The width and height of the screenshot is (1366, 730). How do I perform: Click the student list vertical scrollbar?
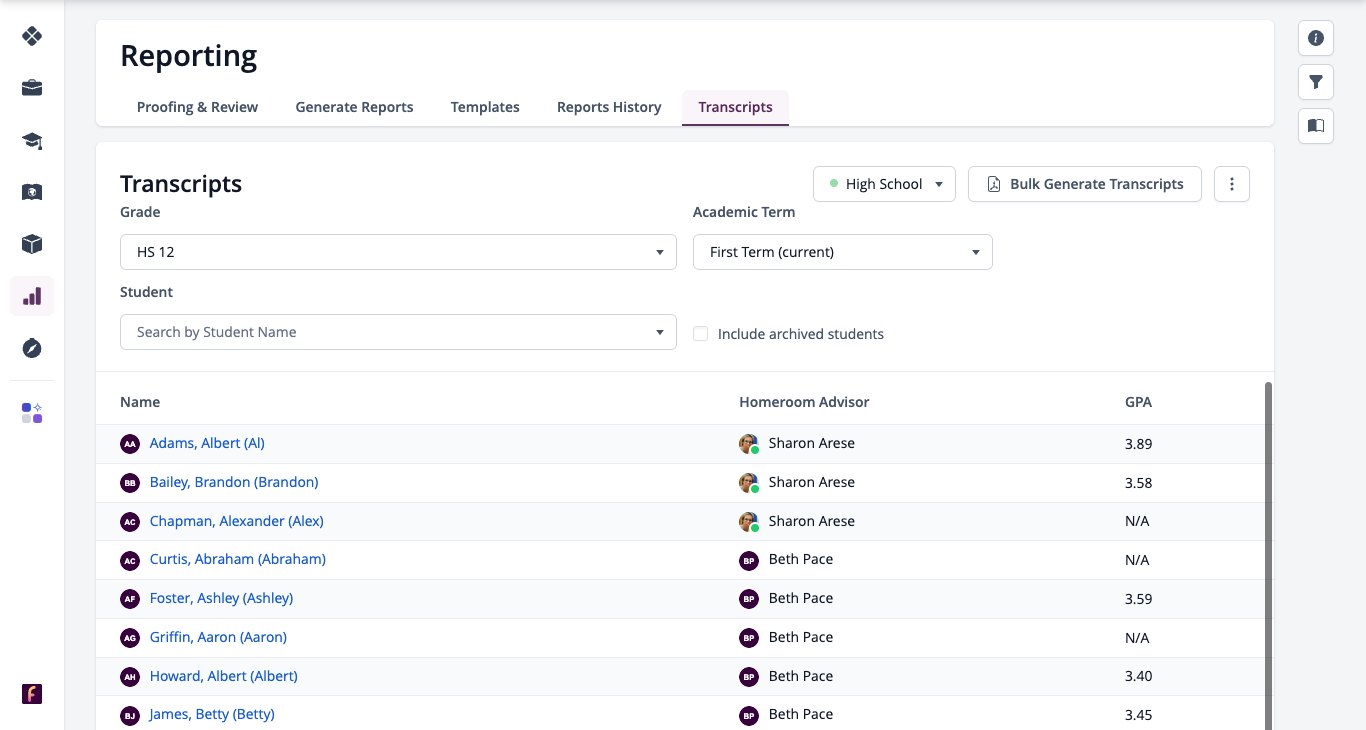(1269, 555)
